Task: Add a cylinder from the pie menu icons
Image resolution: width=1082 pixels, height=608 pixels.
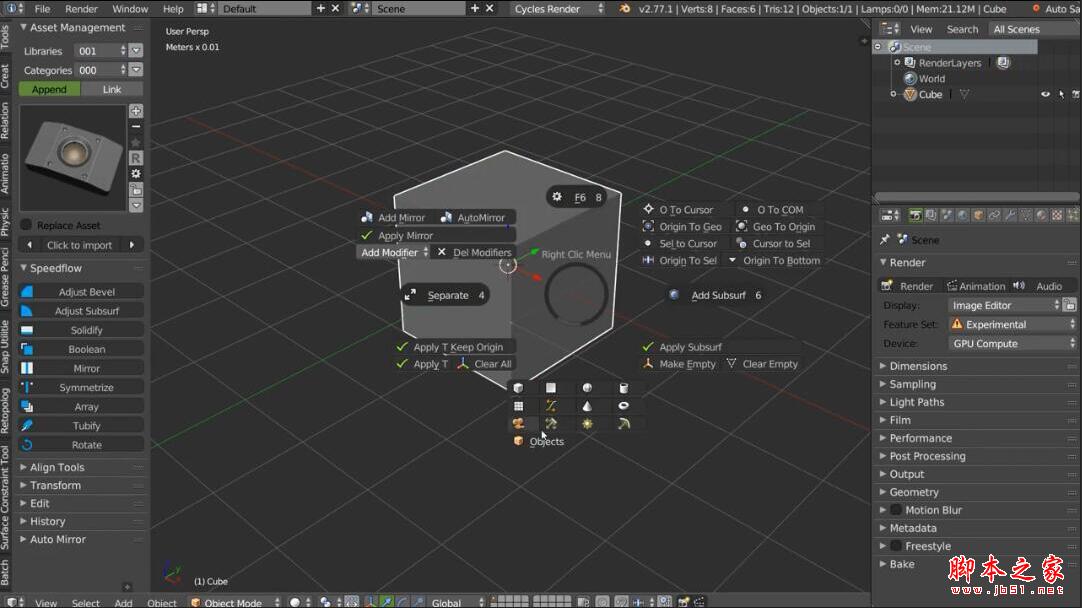Action: (624, 388)
